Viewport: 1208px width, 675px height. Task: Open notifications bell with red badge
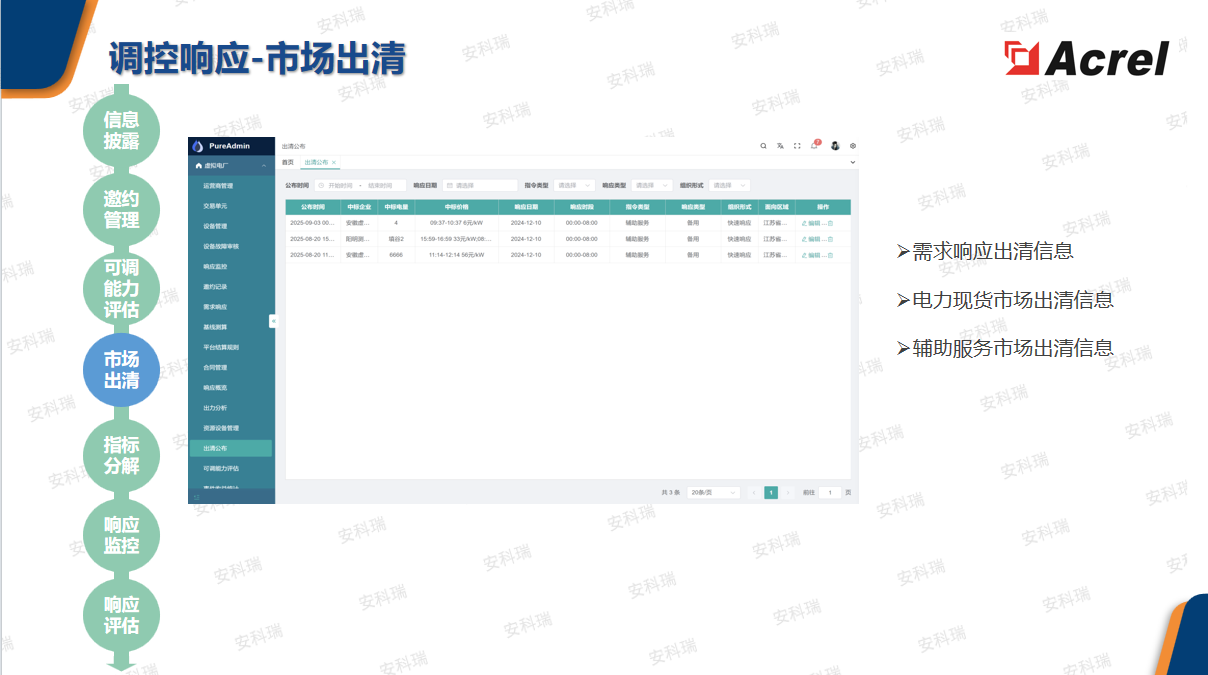click(815, 146)
